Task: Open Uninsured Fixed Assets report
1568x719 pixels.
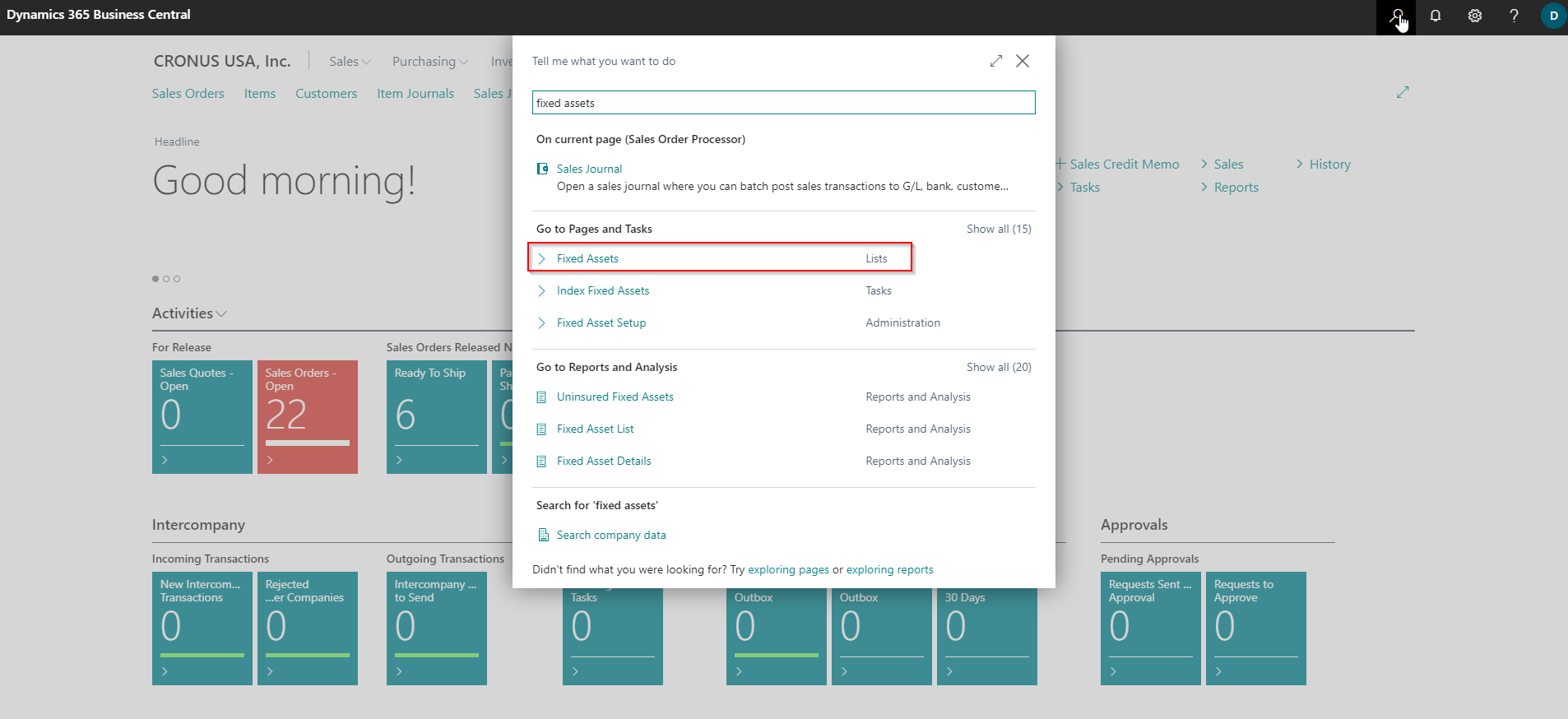Action: coord(615,397)
